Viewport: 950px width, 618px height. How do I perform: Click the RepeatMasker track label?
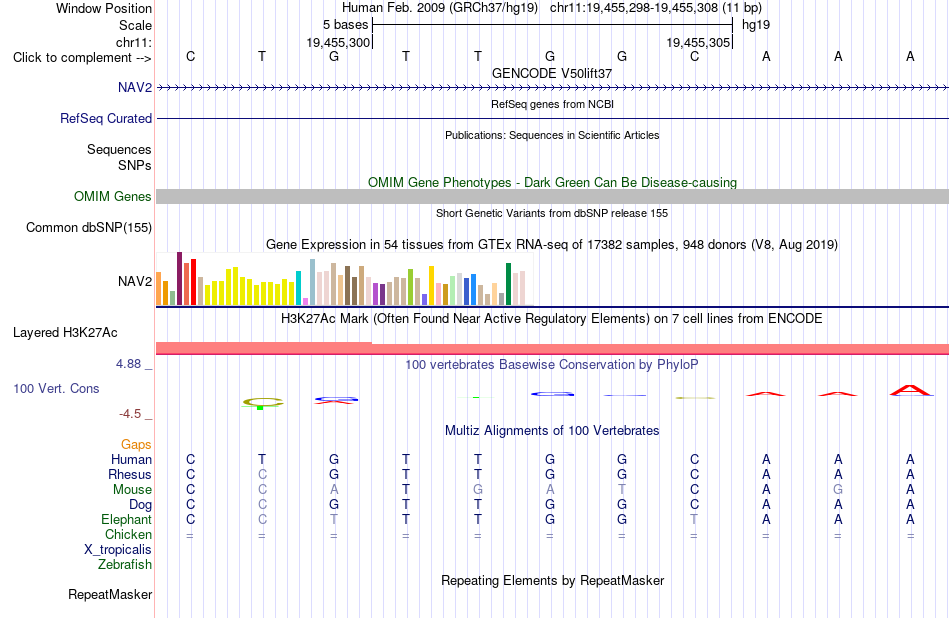pyautogui.click(x=110, y=594)
